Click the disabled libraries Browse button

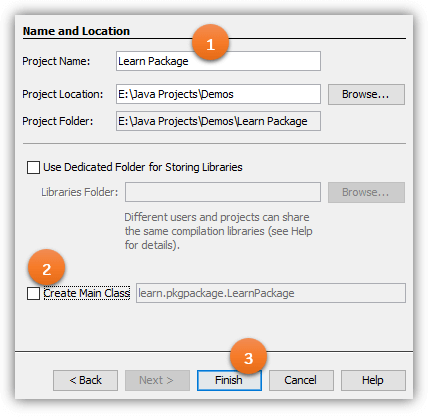click(x=366, y=192)
